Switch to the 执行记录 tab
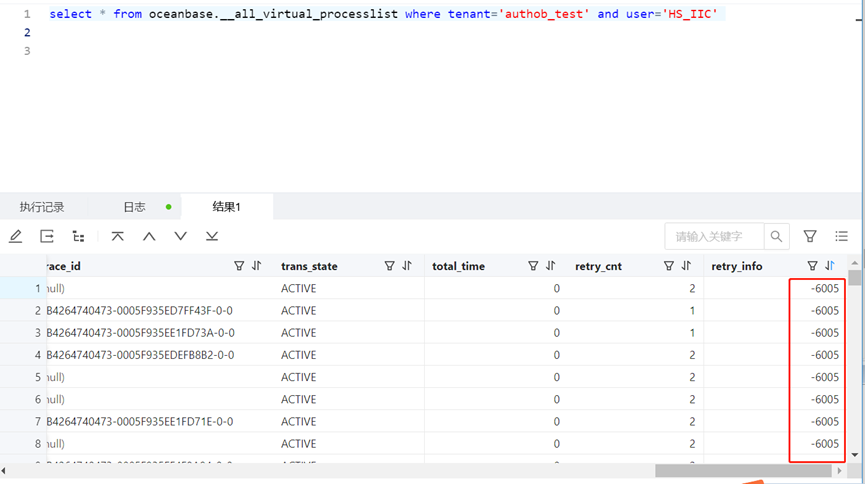 pos(42,207)
